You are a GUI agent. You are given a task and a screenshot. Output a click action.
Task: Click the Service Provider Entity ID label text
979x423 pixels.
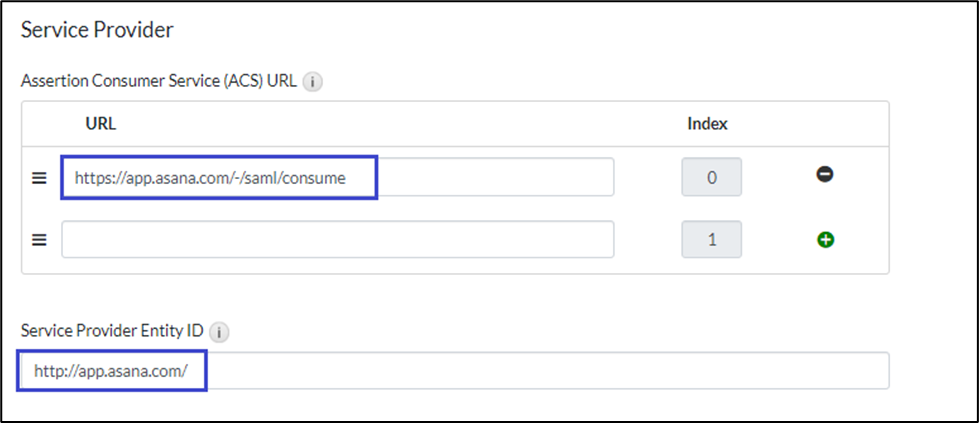pos(112,331)
